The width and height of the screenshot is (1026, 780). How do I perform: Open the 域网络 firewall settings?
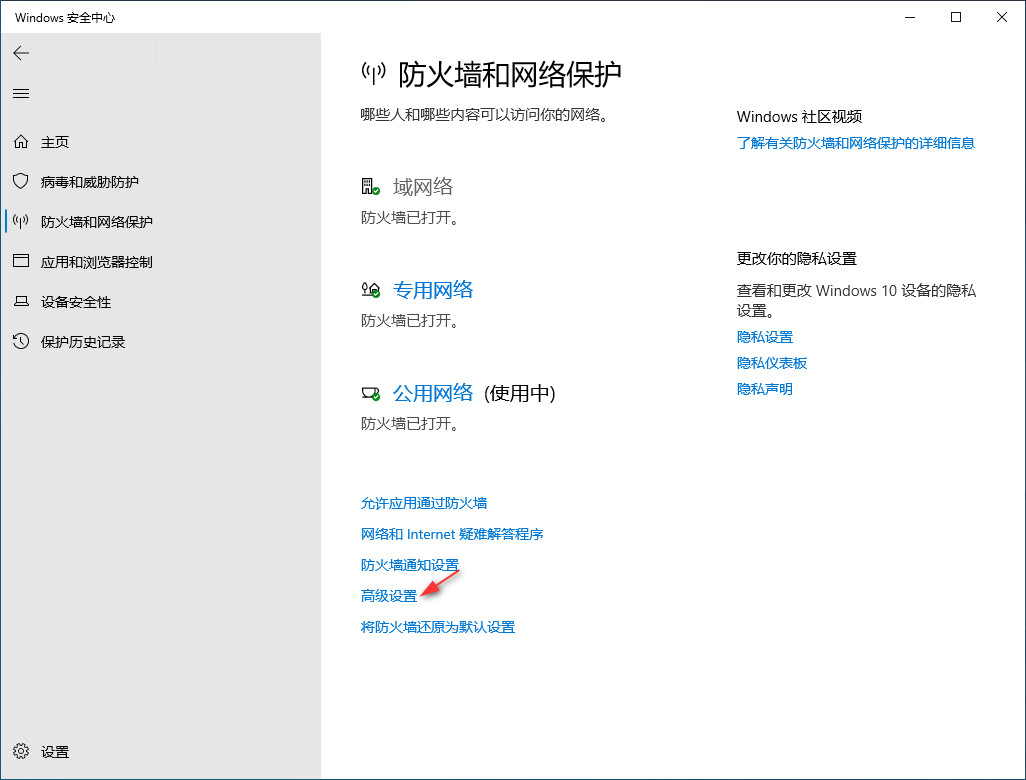(423, 187)
